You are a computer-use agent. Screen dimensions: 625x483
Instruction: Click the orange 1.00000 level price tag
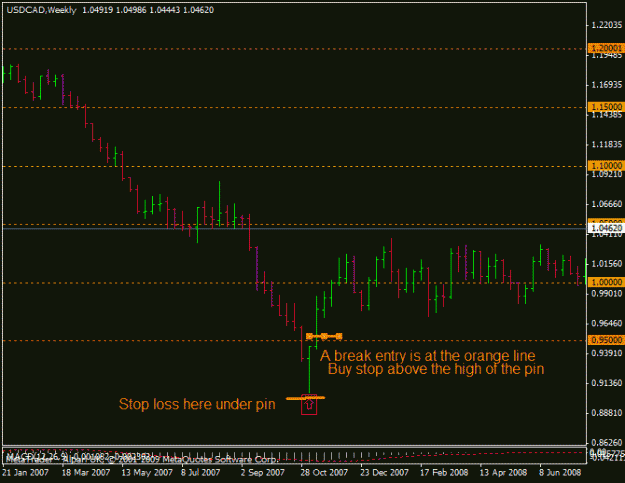(605, 282)
